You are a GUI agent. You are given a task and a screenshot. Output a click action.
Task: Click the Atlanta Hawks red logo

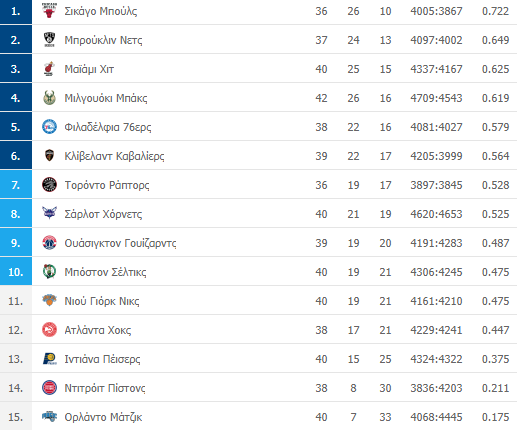tap(49, 330)
